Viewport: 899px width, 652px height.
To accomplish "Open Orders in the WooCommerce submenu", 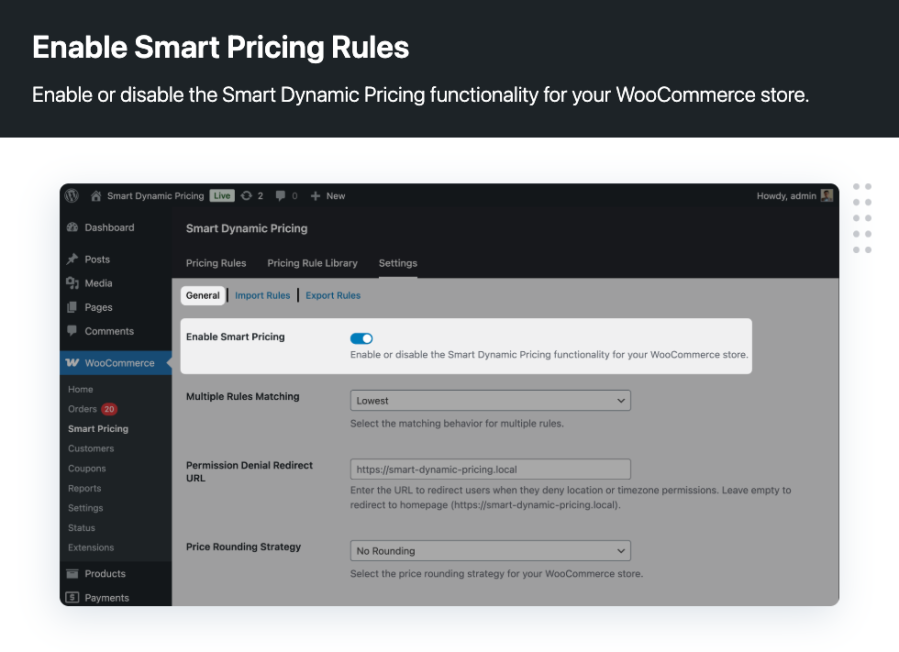I will click(82, 409).
